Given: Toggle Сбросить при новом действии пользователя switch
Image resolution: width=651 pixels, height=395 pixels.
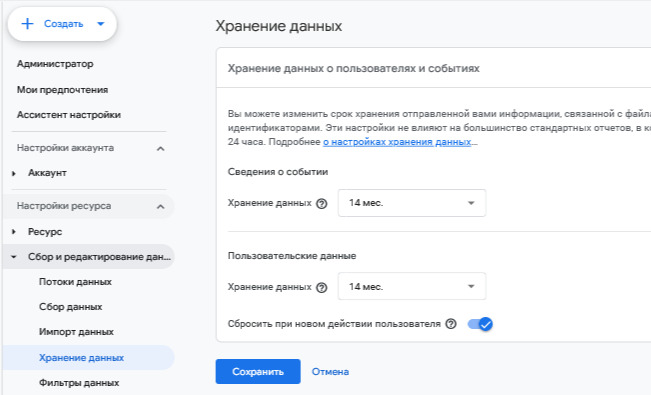Looking at the screenshot, I should coord(480,324).
